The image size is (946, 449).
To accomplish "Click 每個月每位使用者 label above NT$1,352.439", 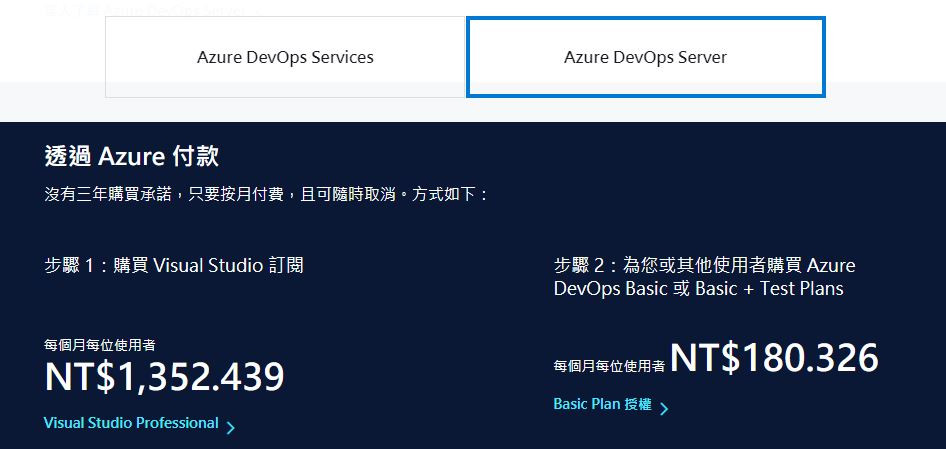I will (100, 345).
